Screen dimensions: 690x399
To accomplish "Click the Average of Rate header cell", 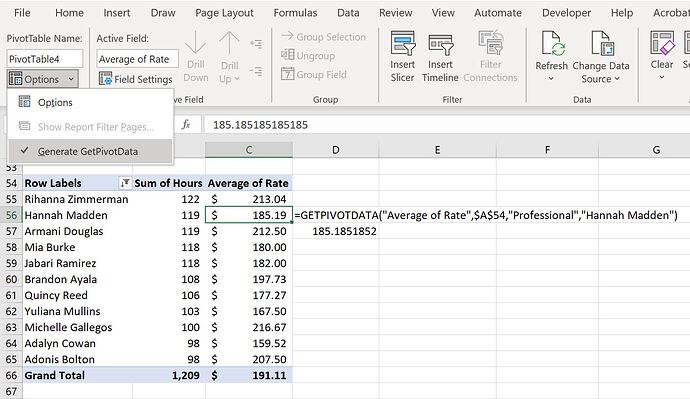I will click(x=249, y=183).
